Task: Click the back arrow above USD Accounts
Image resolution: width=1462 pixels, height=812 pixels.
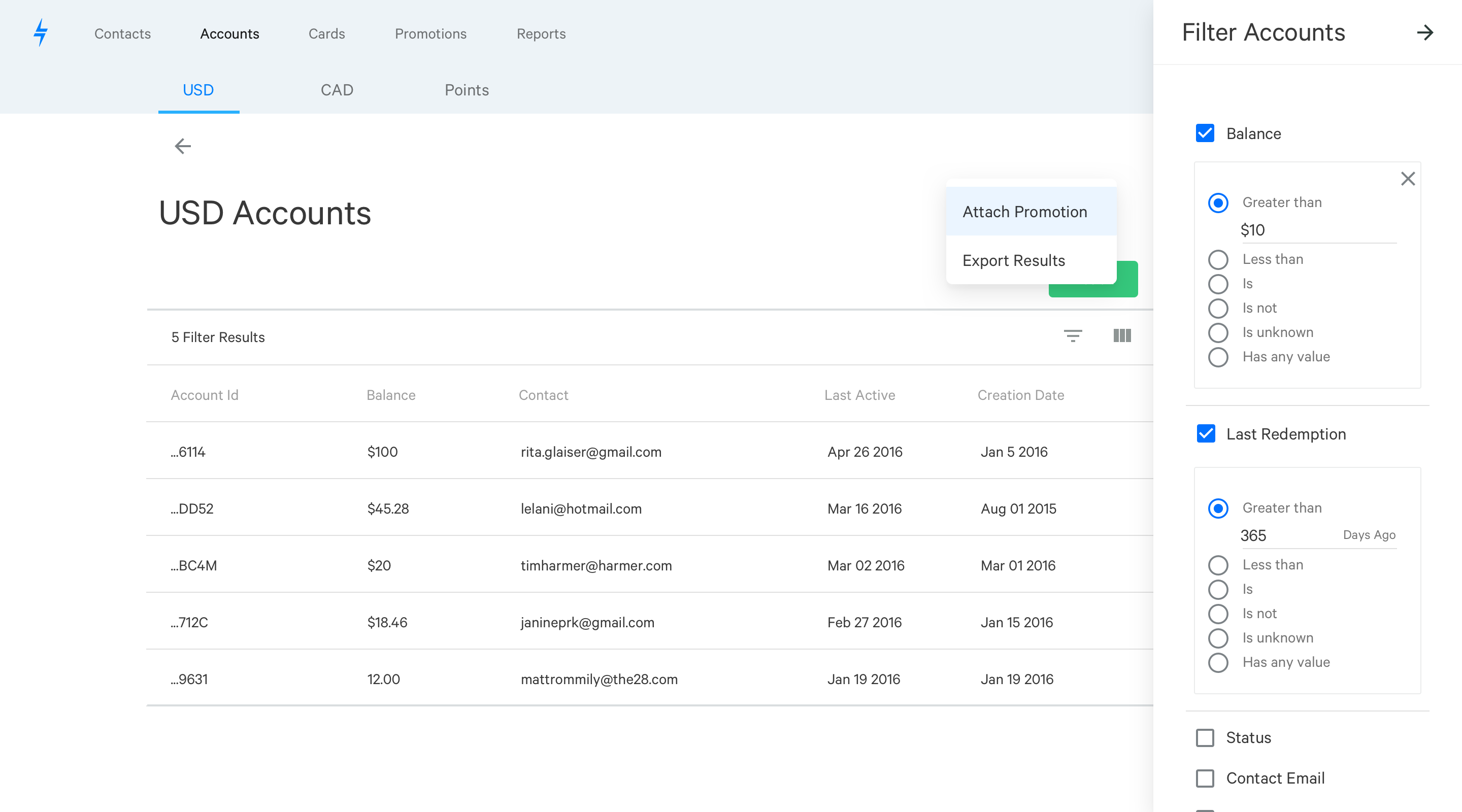Action: pos(182,146)
